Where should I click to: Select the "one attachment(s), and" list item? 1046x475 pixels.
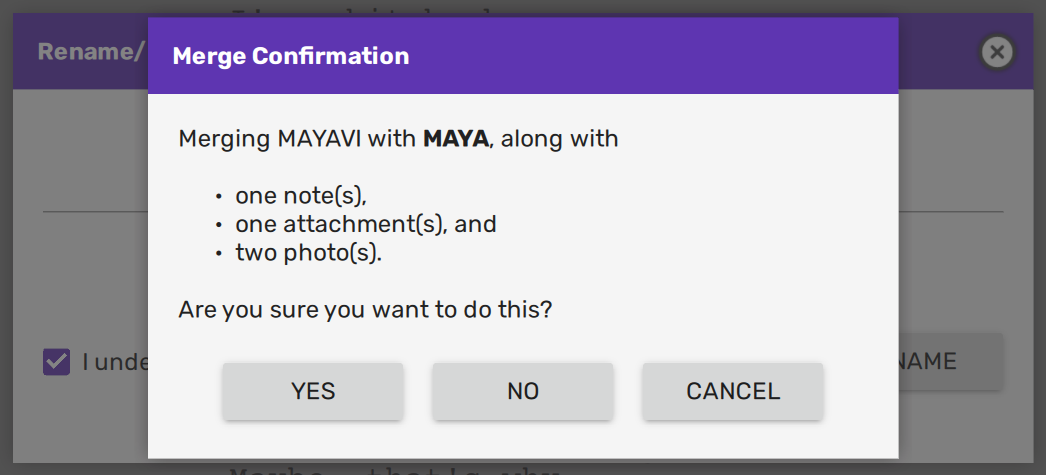366,224
